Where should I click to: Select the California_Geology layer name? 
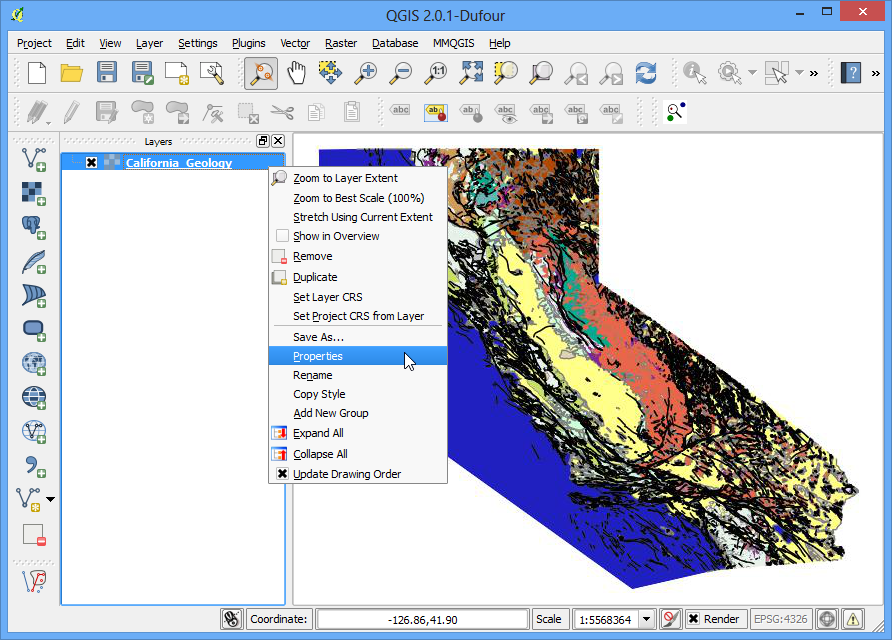179,163
